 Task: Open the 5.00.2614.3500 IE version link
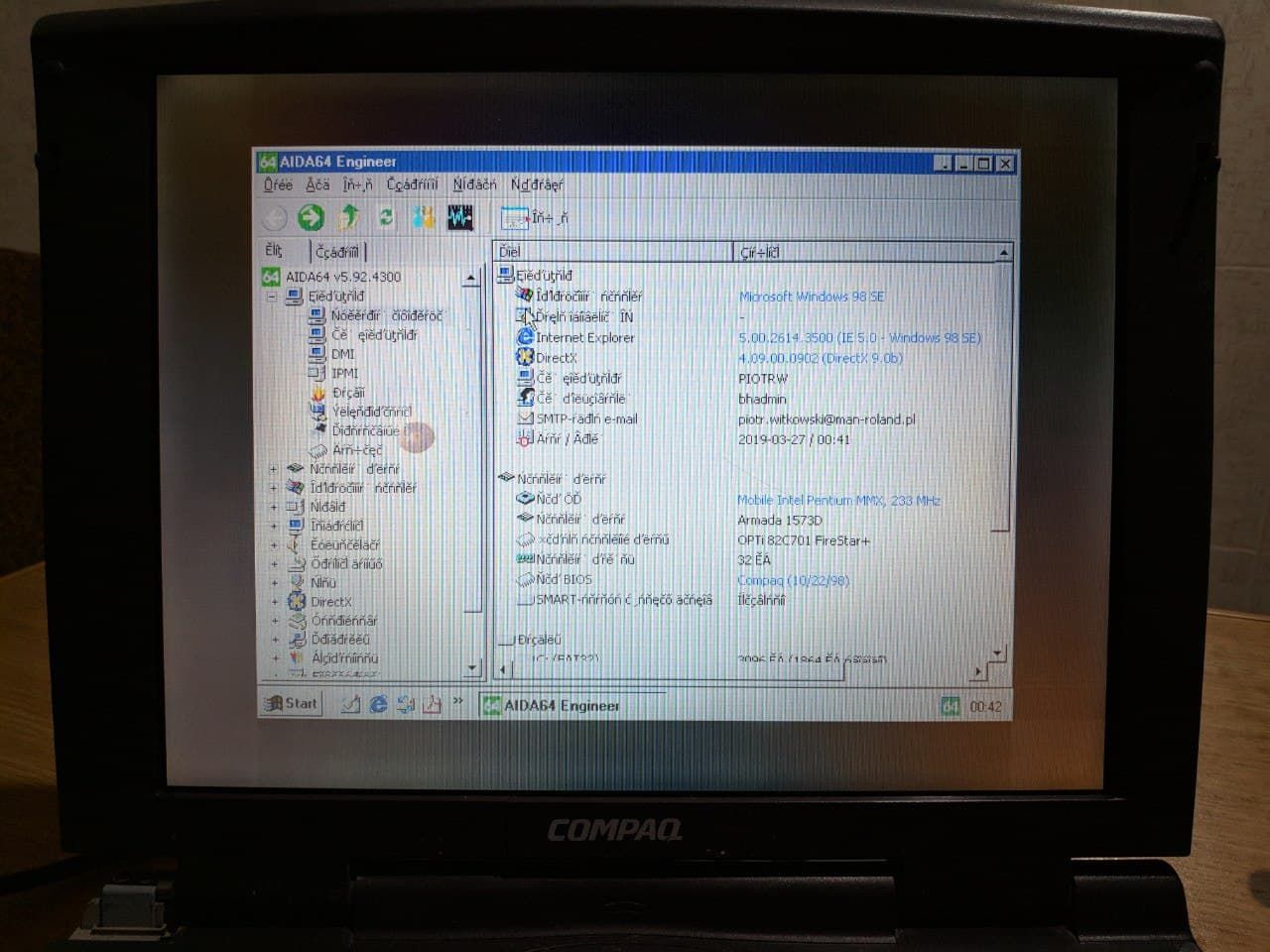859,338
